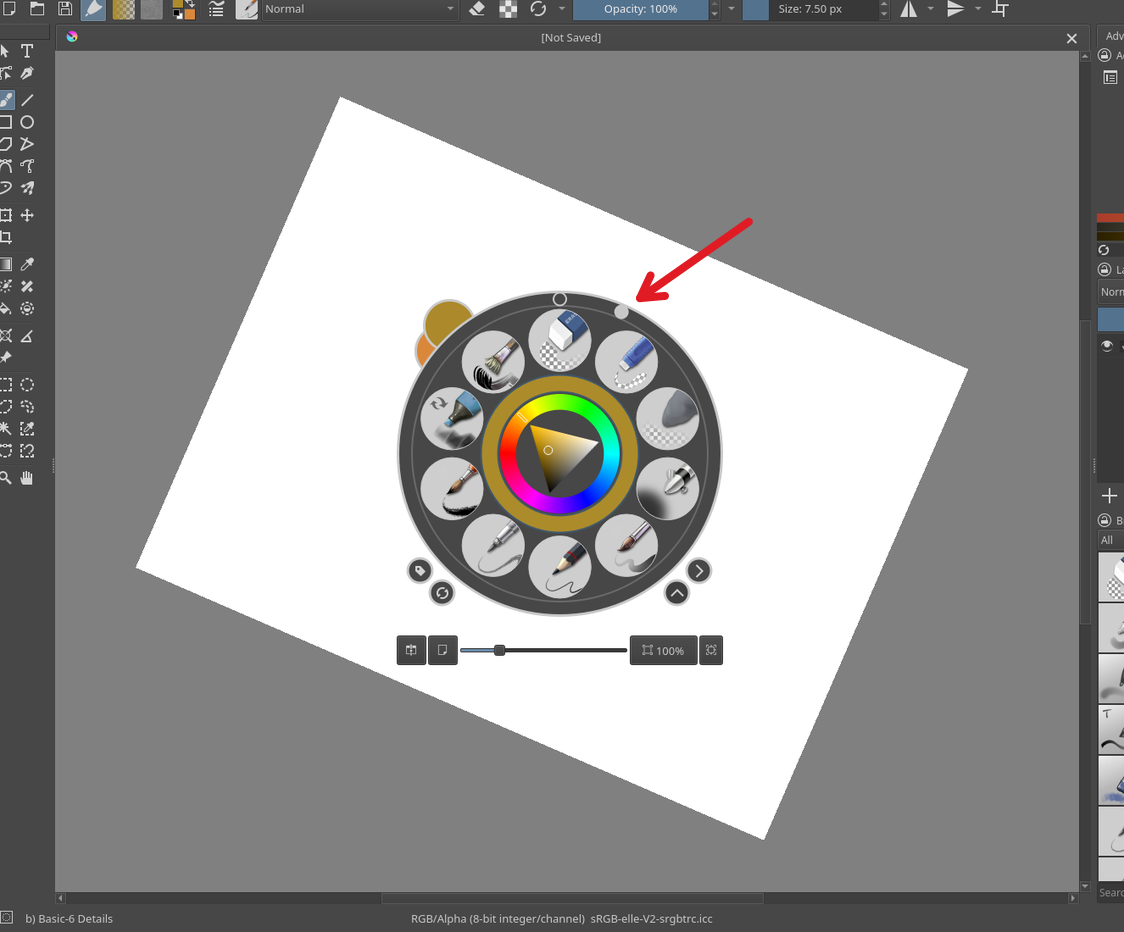Toggle horizontal mirror tool

(x=909, y=9)
